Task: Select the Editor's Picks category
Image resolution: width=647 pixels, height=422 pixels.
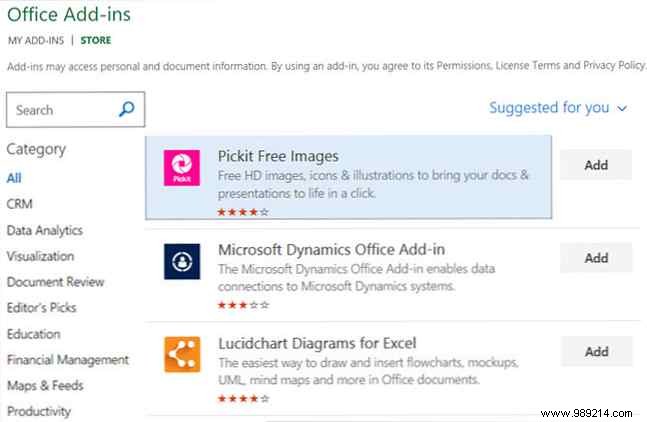Action: (42, 308)
